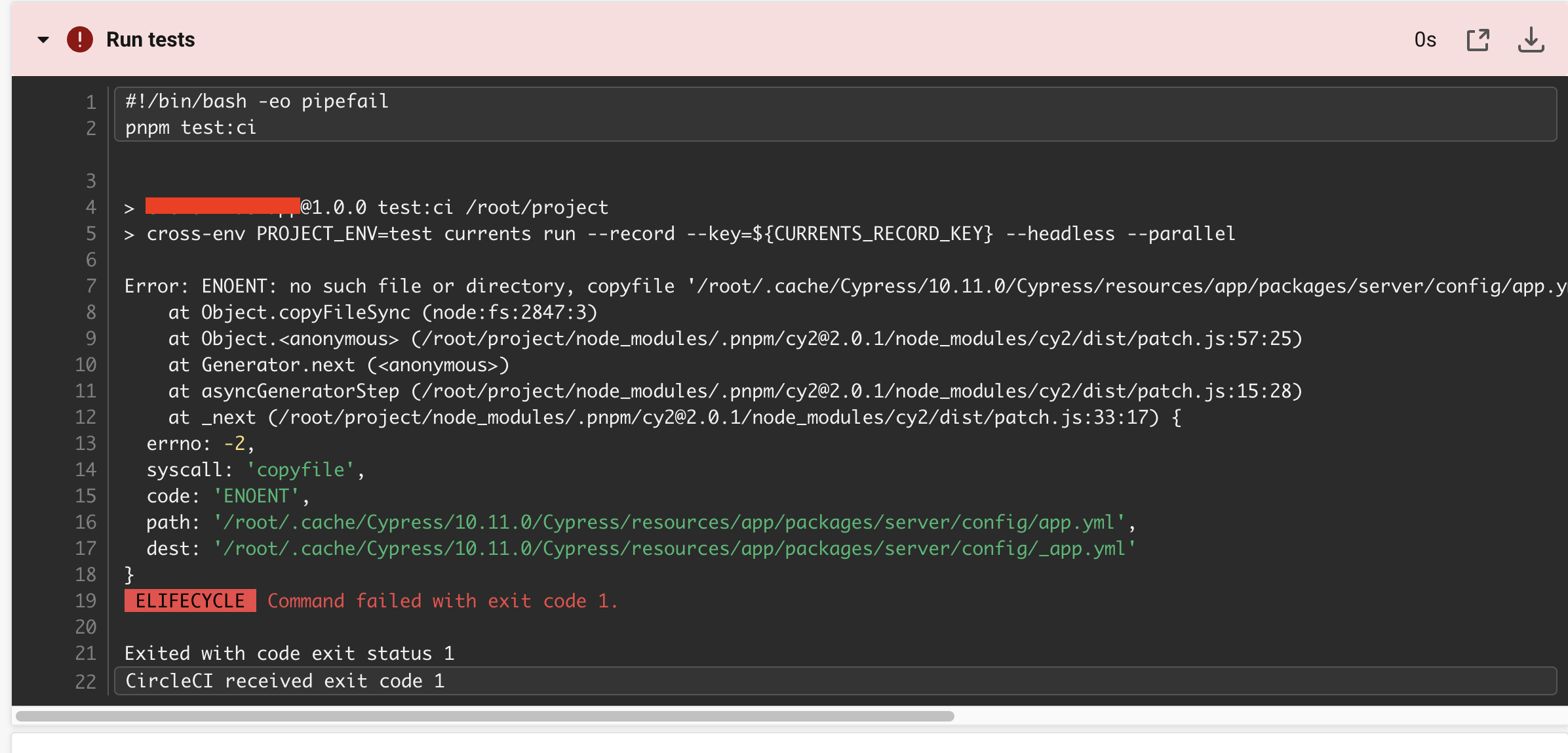Download the step log file

click(1531, 40)
